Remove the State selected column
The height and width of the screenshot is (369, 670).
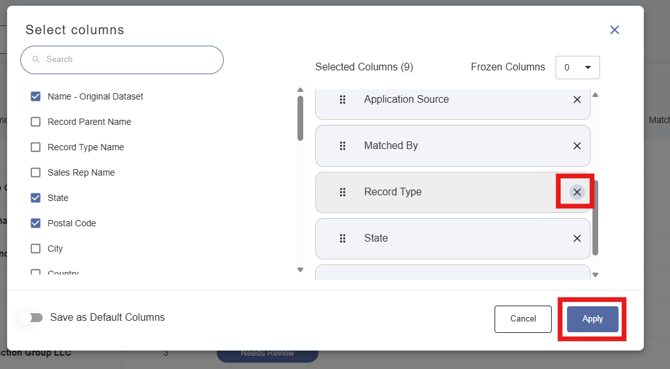[577, 238]
